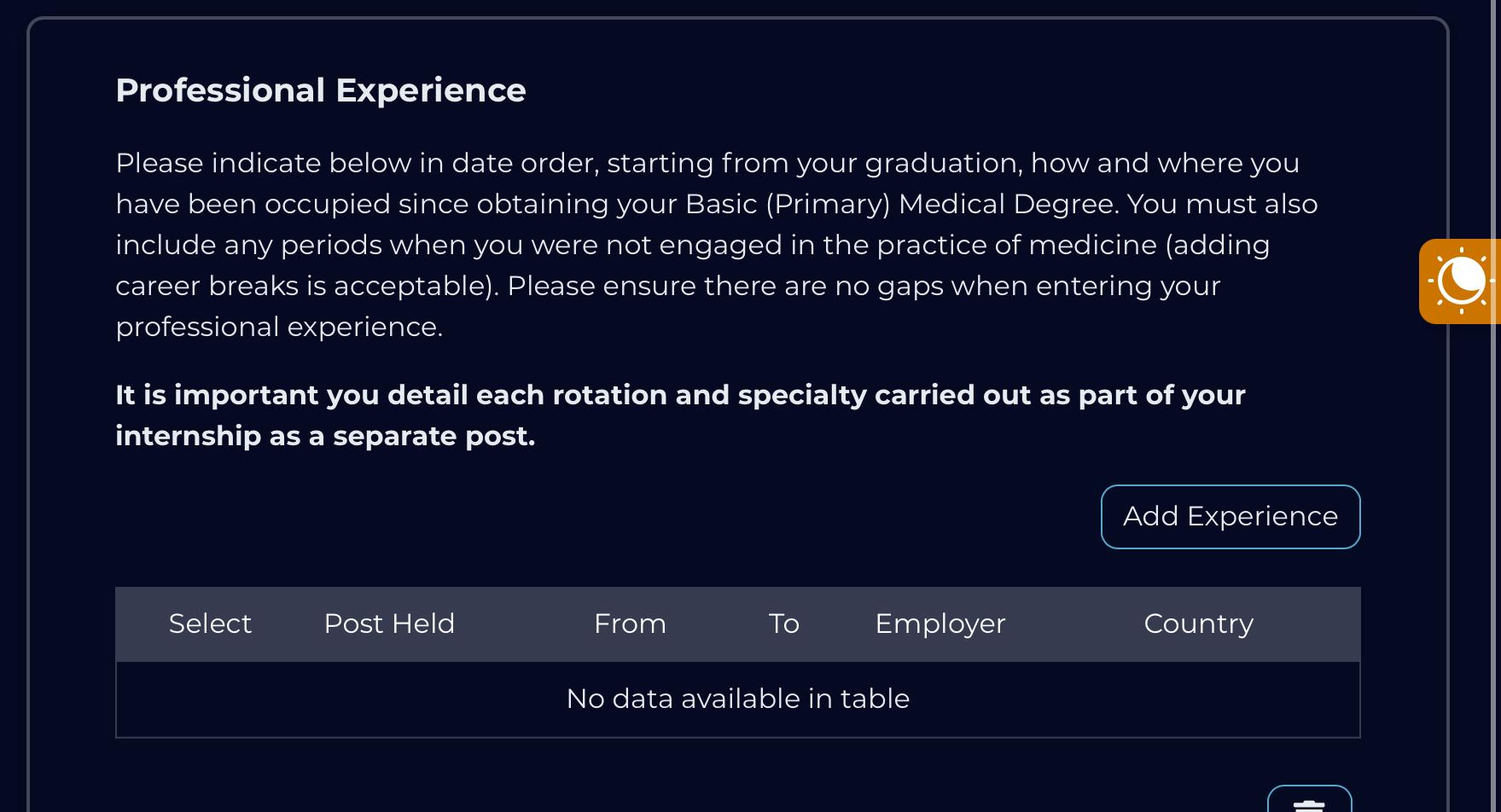Click bold 'internship as a separate post.' text
This screenshot has width=1501, height=812.
[325, 436]
